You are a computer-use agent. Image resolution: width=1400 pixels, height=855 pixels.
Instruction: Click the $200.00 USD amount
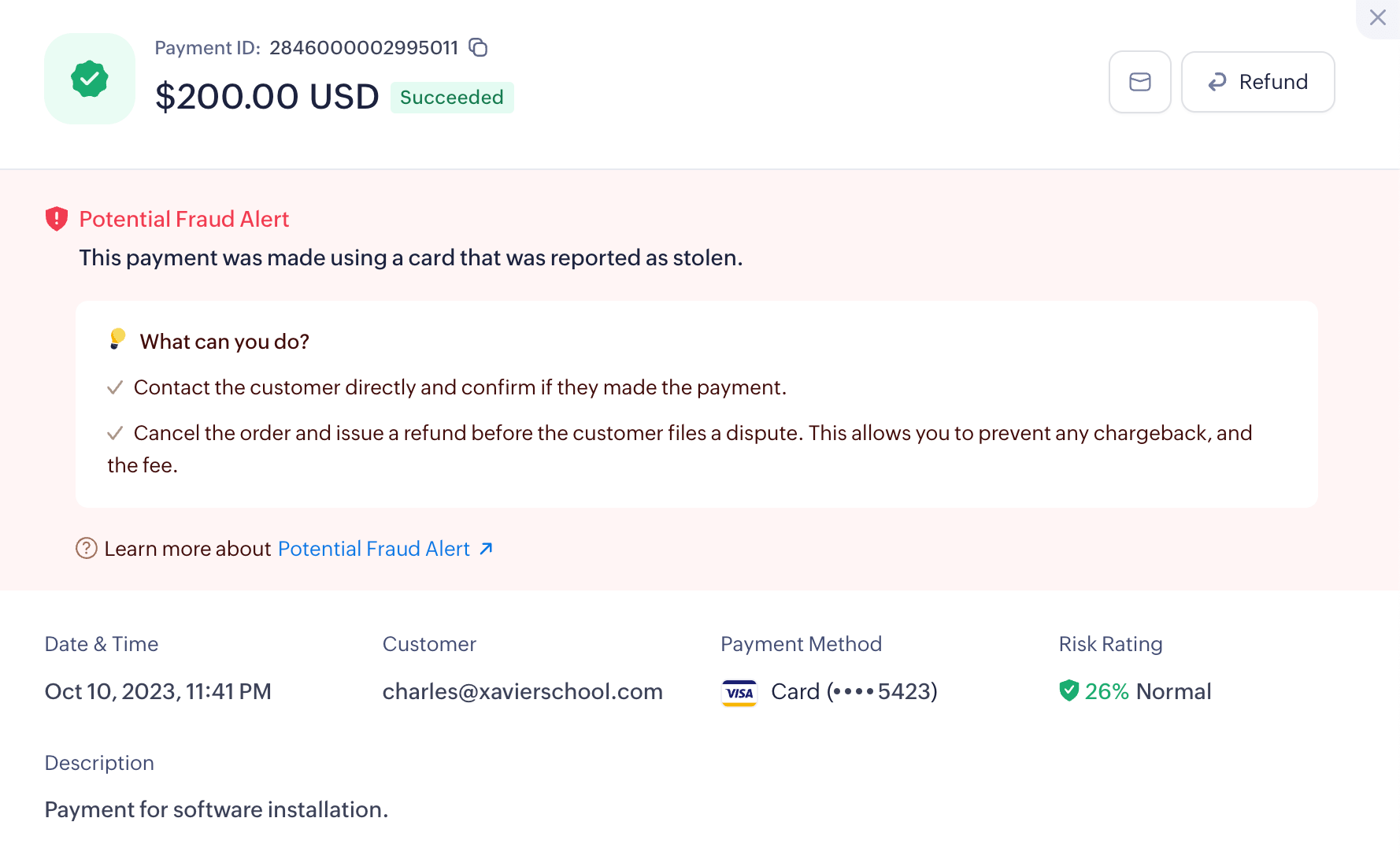pos(267,97)
